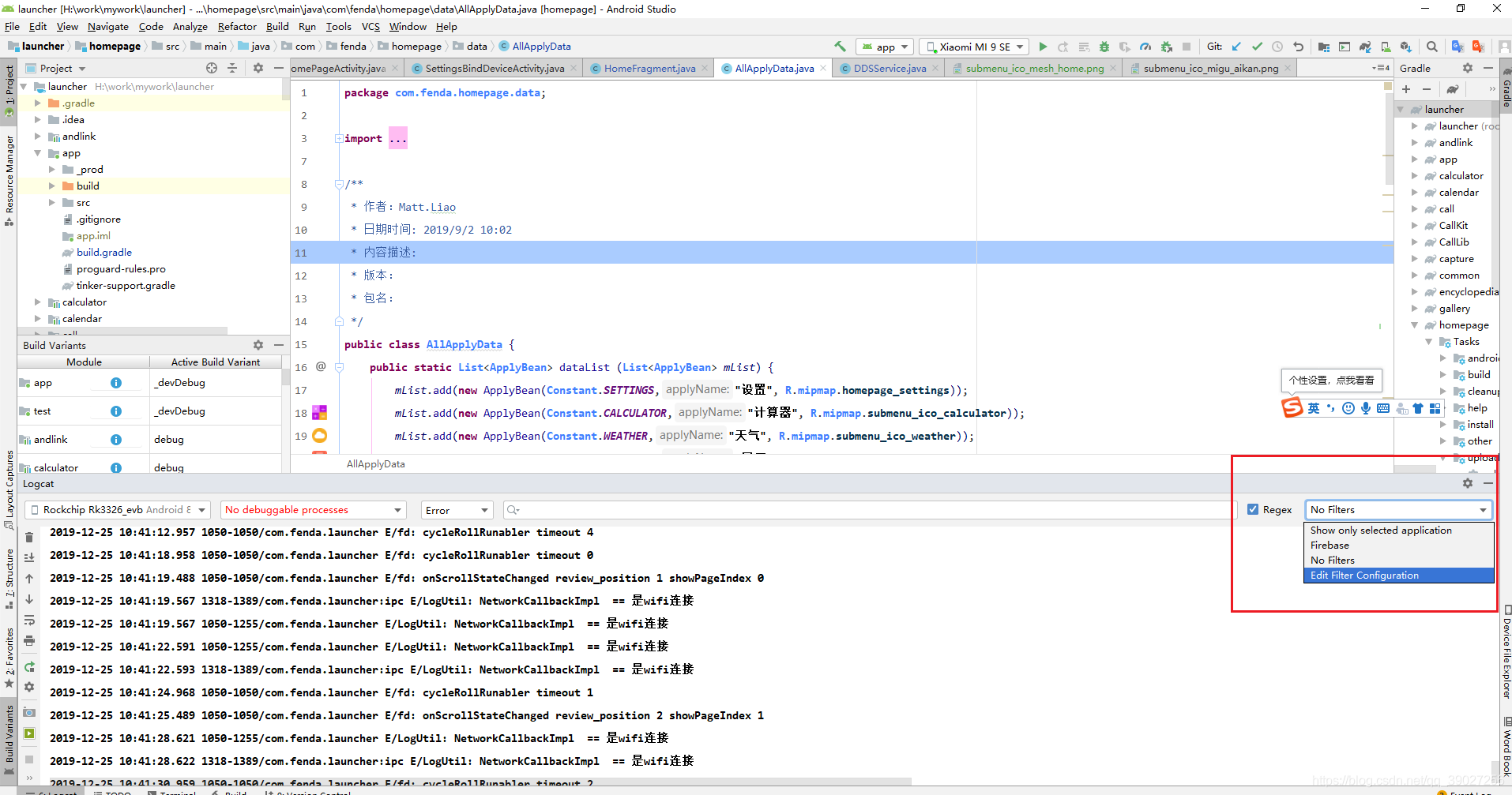Sync project with Gradle files icon
Image resolution: width=1512 pixels, height=795 pixels.
1365,47
